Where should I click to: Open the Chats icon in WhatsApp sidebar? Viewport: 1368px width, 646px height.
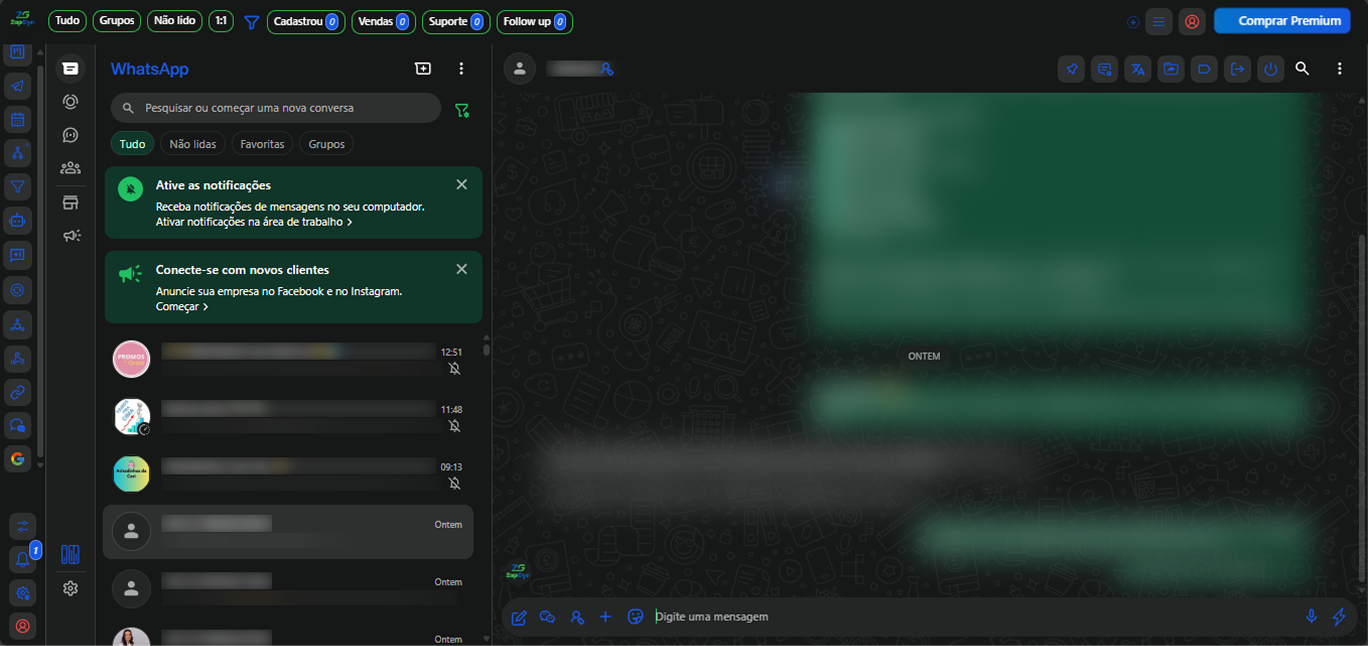click(x=70, y=68)
